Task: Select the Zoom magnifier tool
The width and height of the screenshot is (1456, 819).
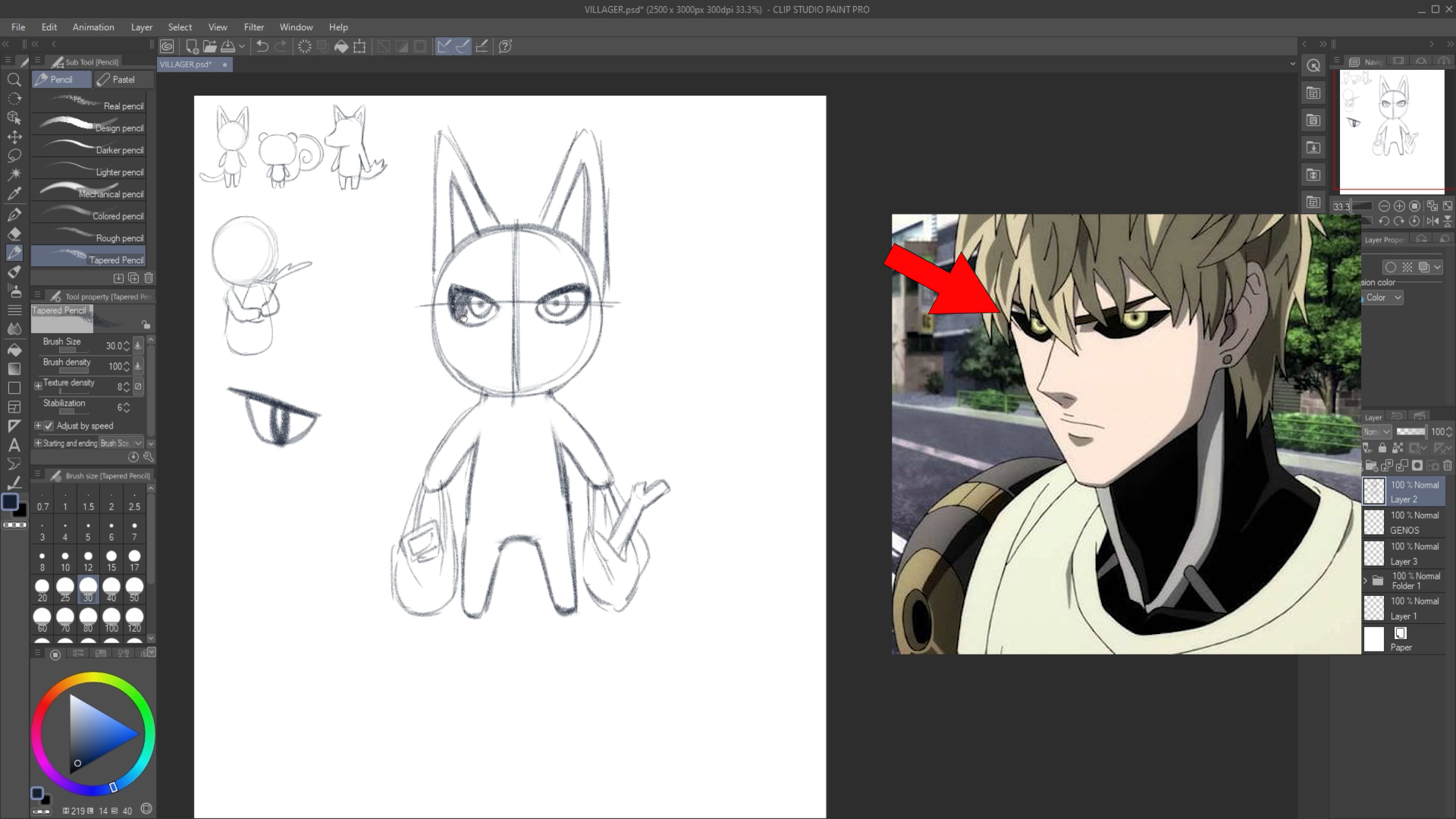Action: pyautogui.click(x=14, y=80)
